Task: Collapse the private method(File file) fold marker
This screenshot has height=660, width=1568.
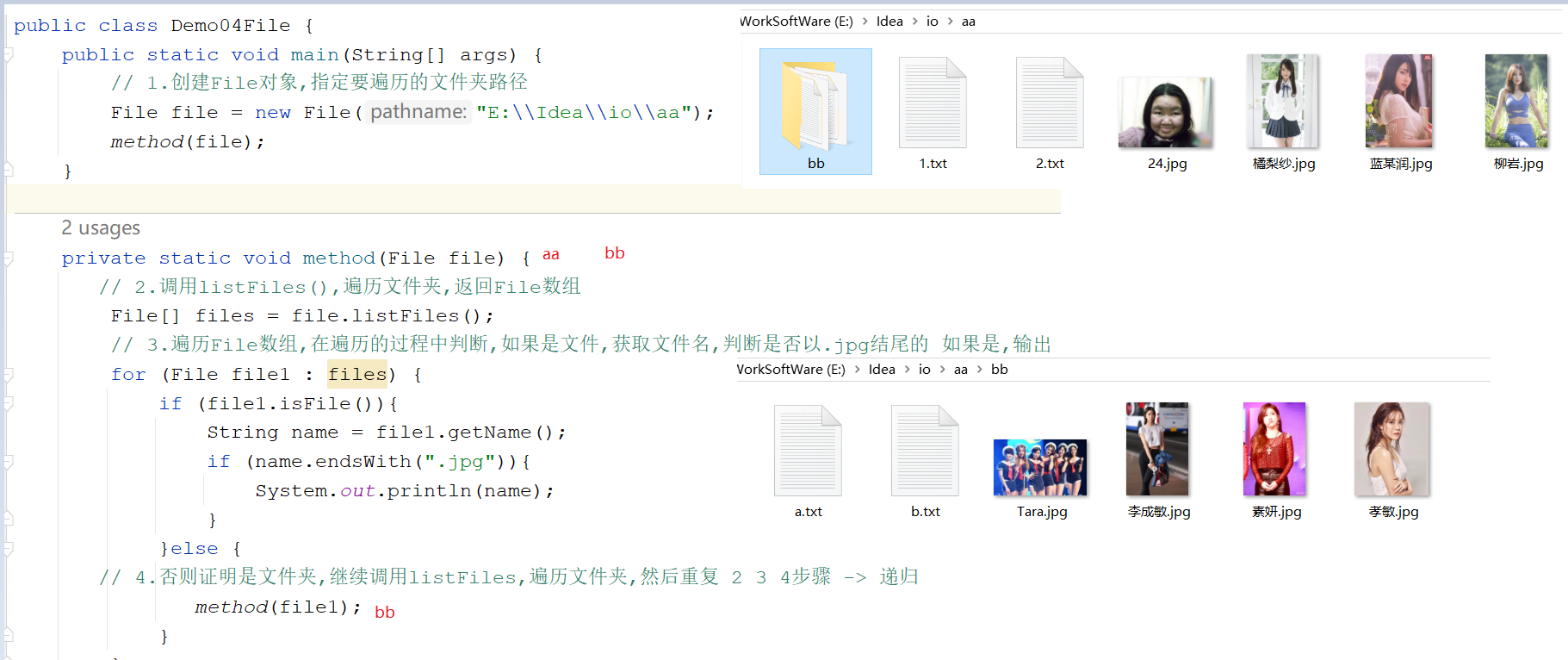Action: [x=9, y=258]
